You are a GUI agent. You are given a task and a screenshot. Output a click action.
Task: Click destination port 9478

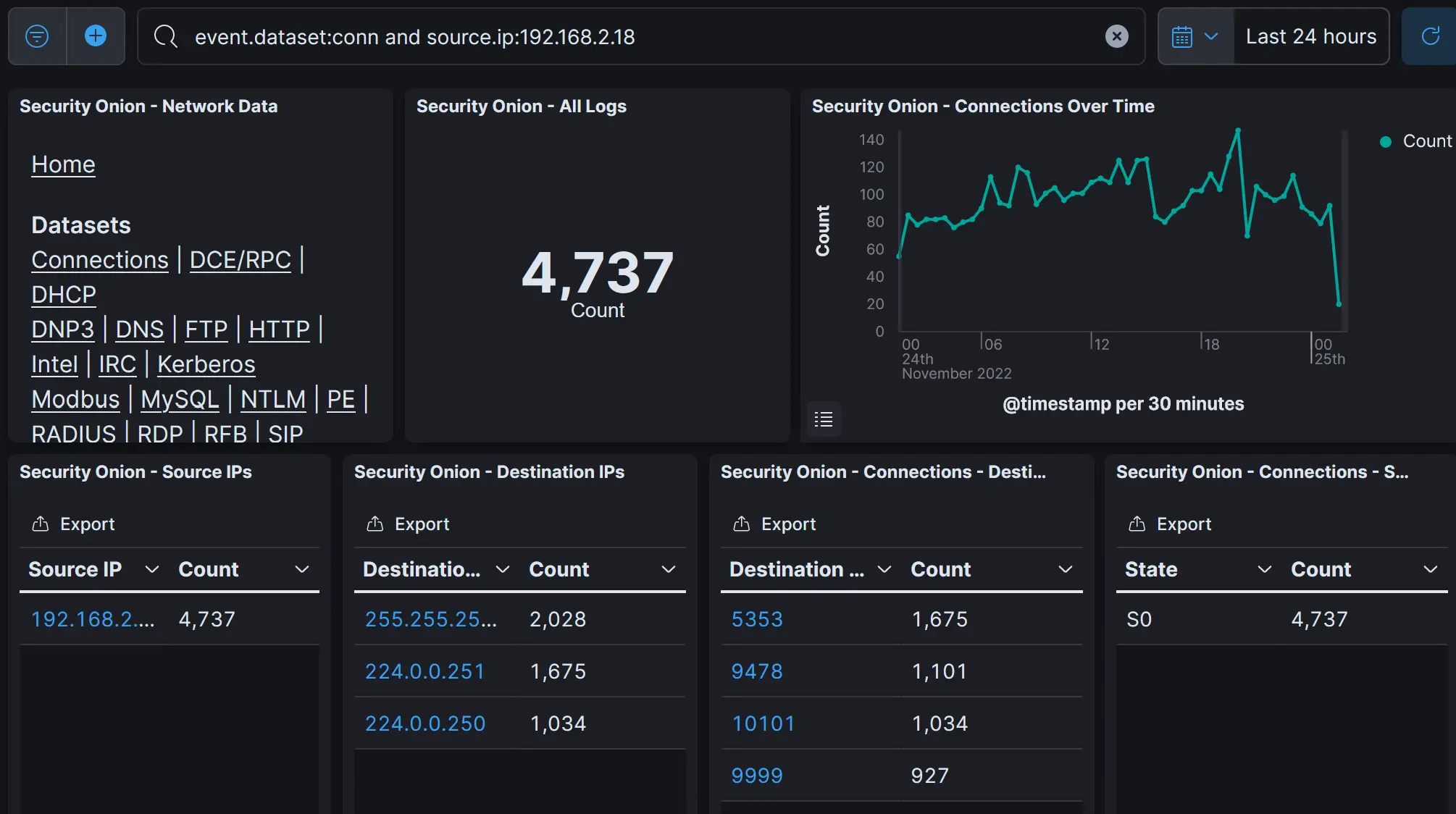pyautogui.click(x=757, y=671)
